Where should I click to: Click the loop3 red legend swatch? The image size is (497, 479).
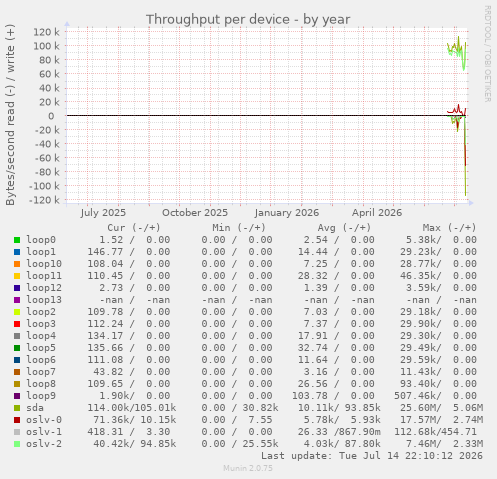point(17,324)
